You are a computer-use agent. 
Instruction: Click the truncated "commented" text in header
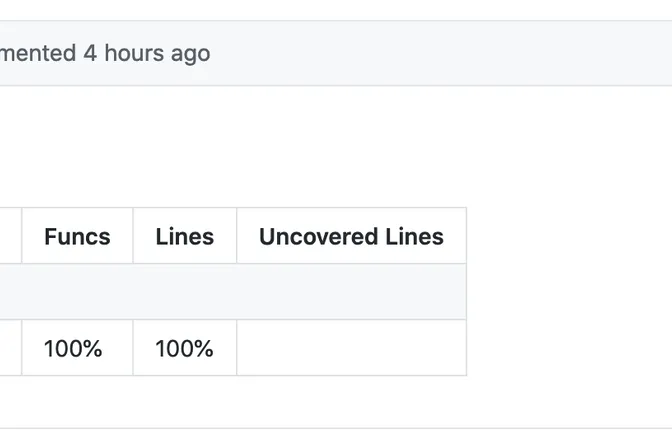coord(38,53)
